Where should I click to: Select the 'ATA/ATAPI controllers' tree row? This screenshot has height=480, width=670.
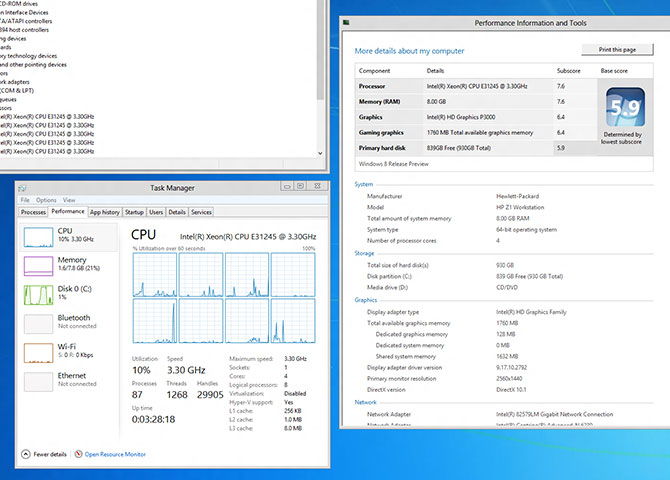pos(26,21)
